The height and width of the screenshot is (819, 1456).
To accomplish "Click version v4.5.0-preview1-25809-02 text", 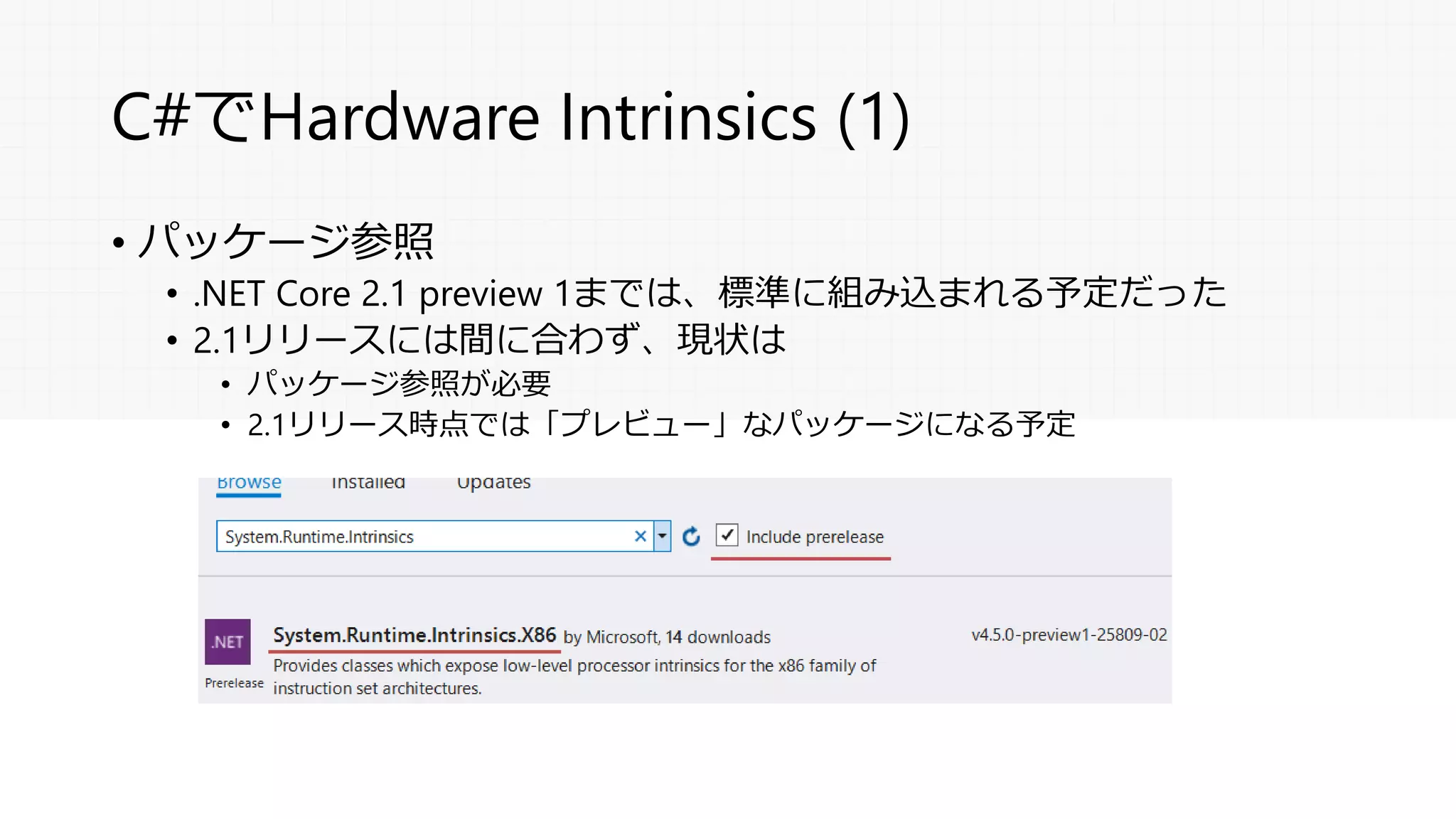I will click(1069, 635).
